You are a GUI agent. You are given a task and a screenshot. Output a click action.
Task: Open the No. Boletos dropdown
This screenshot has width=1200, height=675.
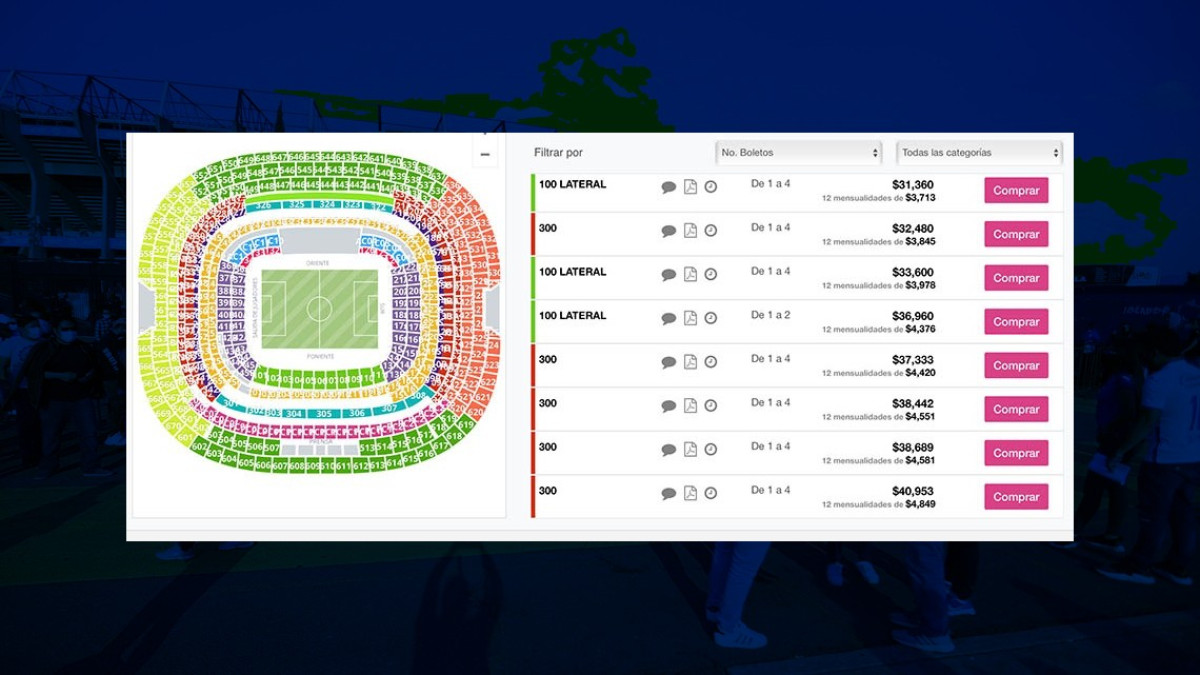point(799,153)
